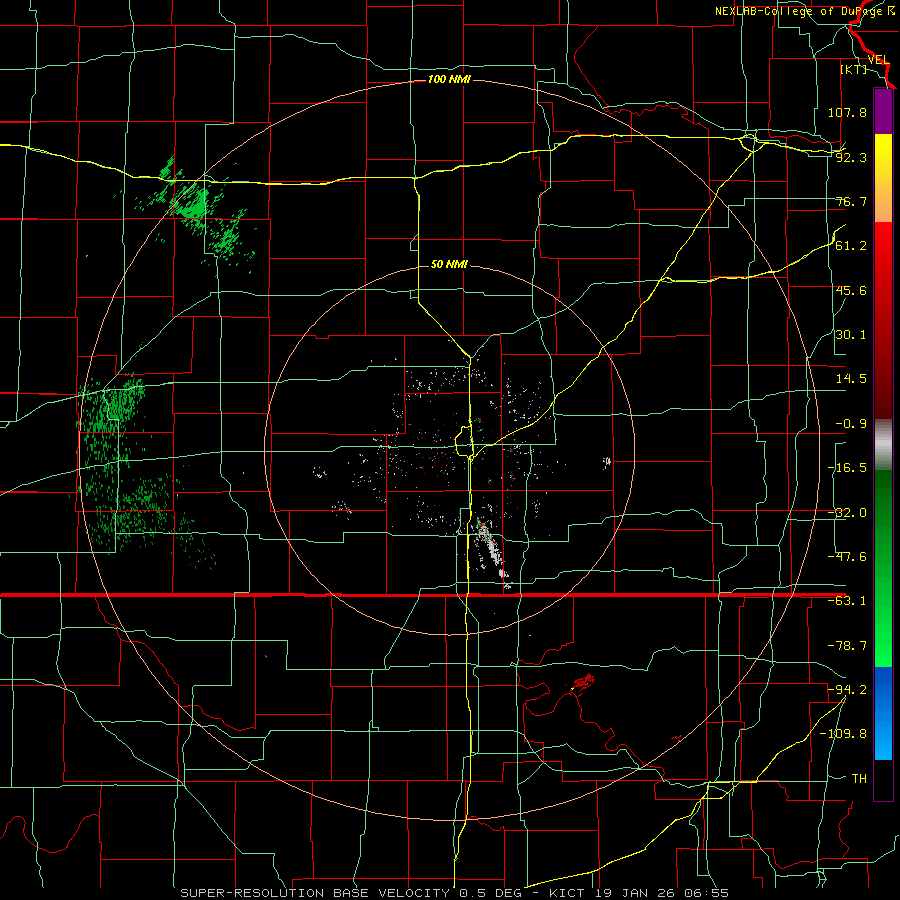Click the 45.6 velocity scale value
The height and width of the screenshot is (900, 900).
[851, 290]
